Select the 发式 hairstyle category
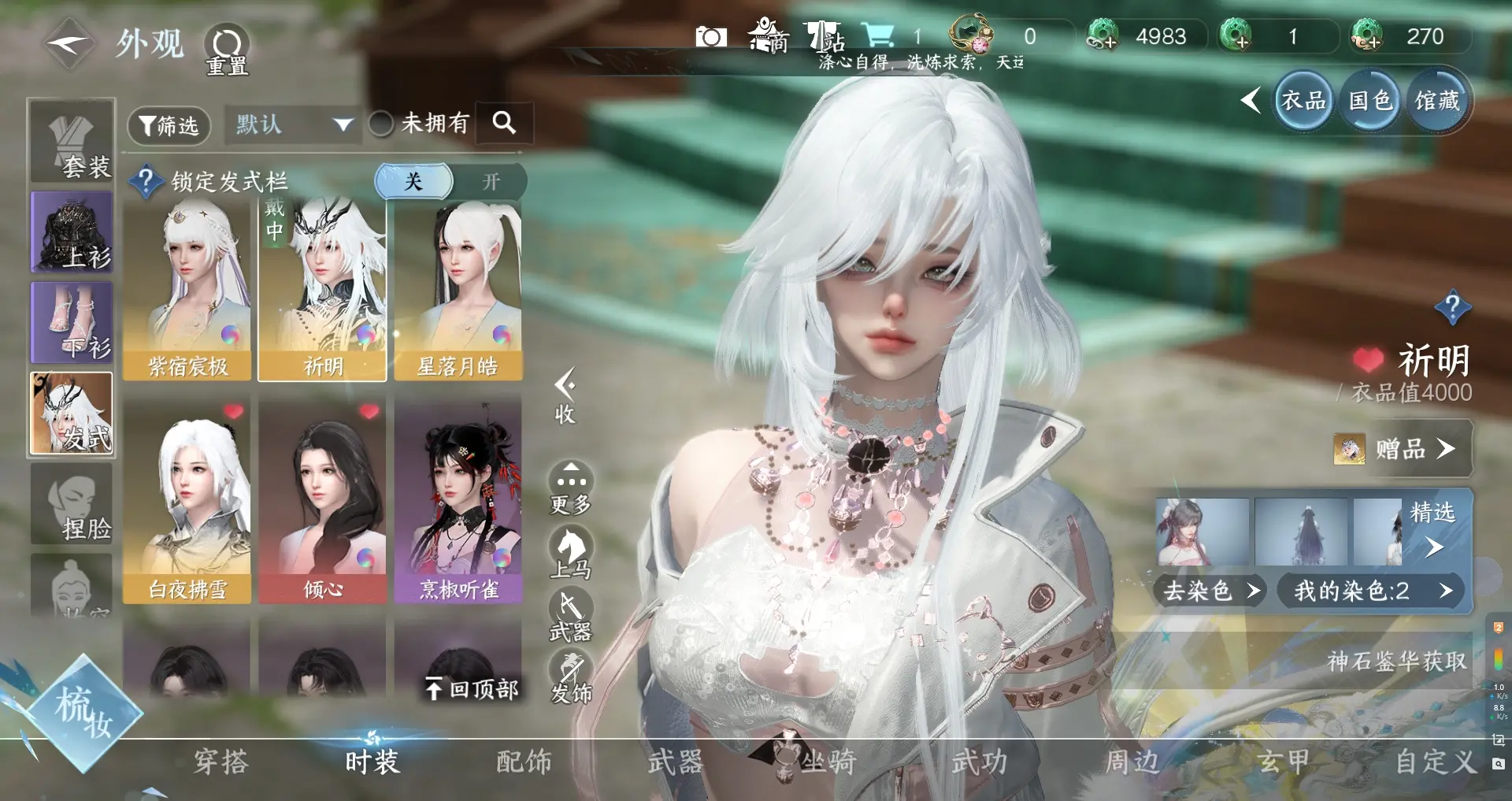Image resolution: width=1512 pixels, height=801 pixels. coord(72,414)
